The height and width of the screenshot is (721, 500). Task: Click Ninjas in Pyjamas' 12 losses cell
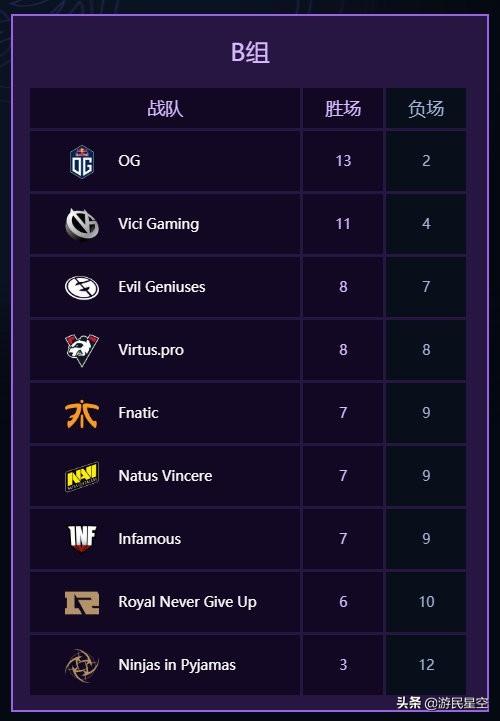426,665
